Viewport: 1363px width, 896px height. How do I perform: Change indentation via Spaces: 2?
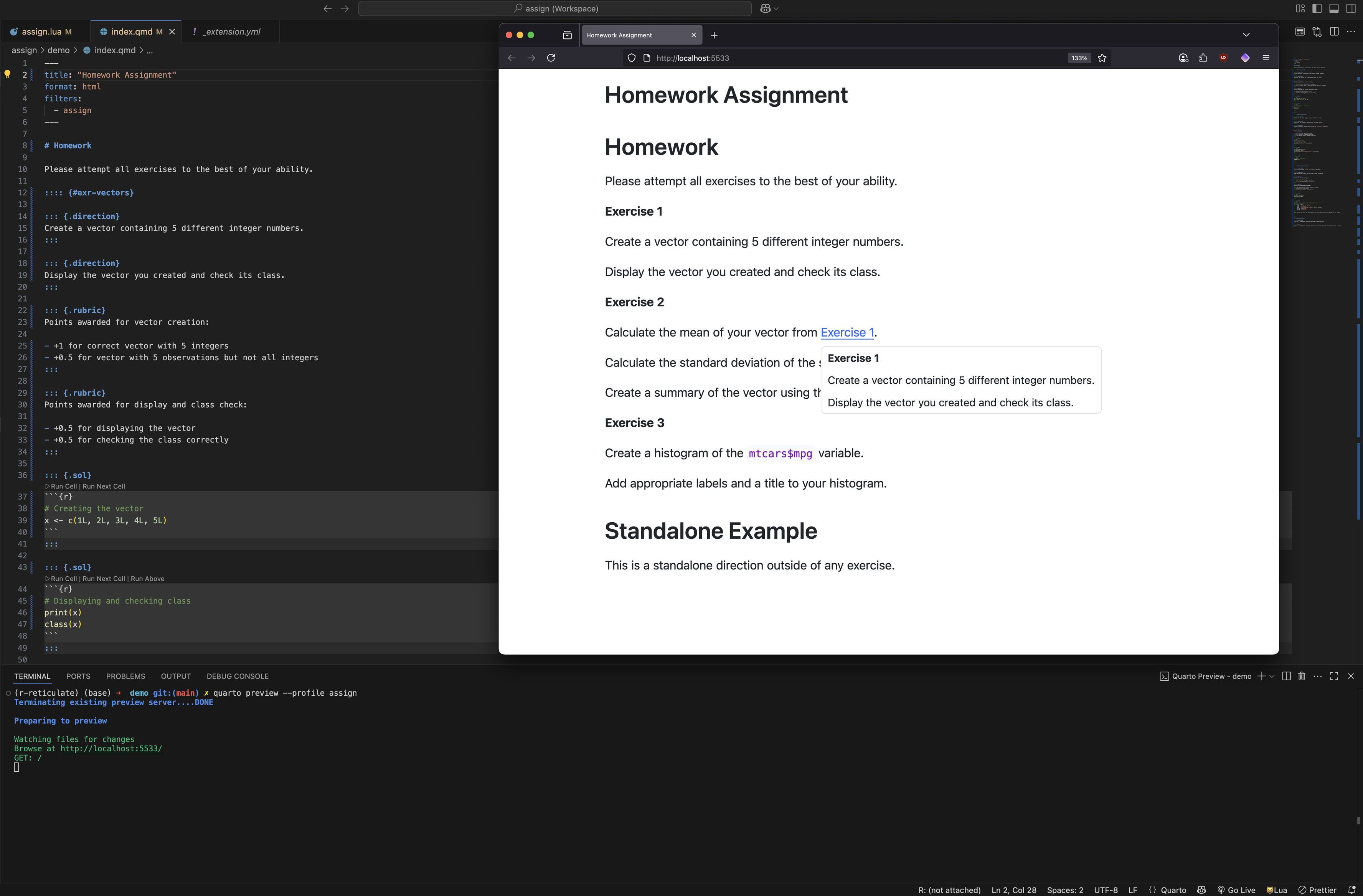(x=1065, y=890)
